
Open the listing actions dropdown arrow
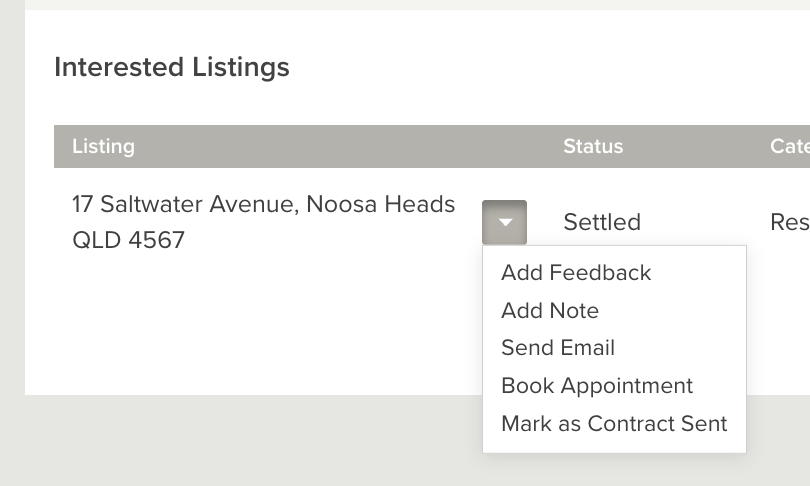(x=504, y=222)
